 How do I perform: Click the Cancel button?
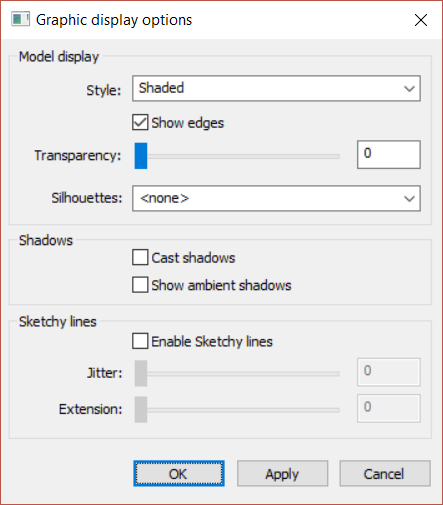[385, 473]
